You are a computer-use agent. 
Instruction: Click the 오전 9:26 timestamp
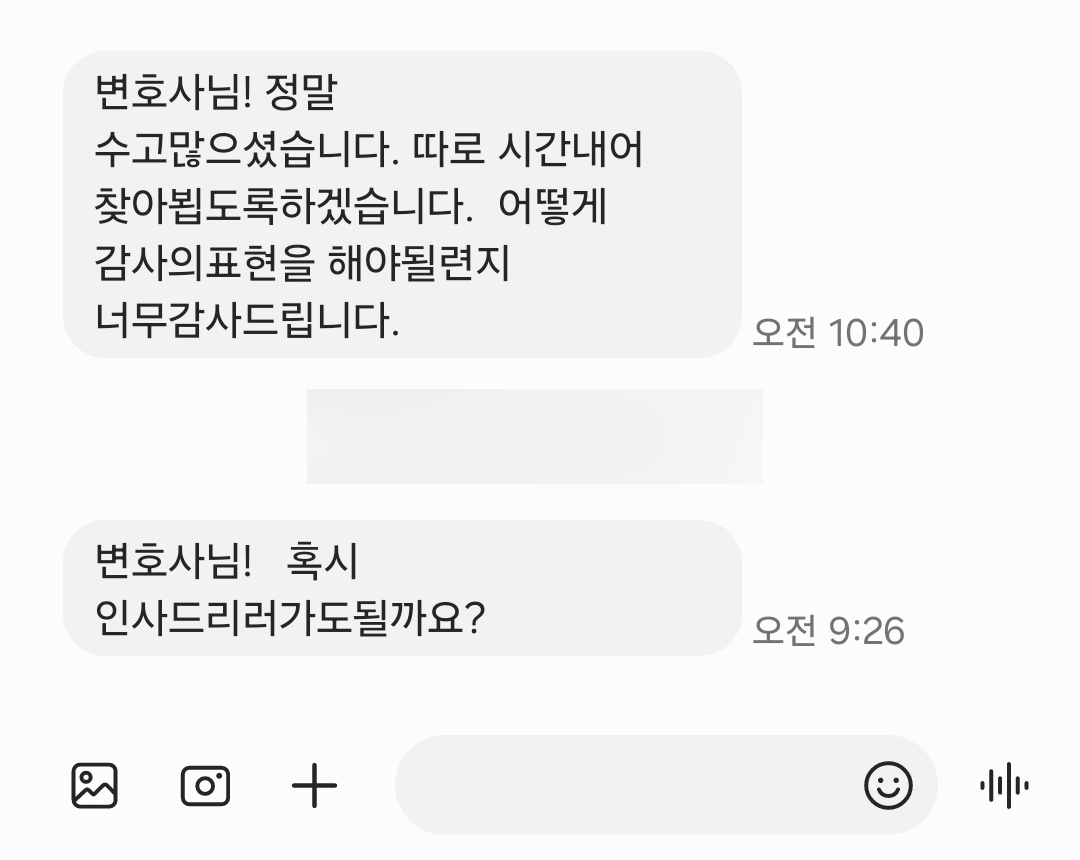click(828, 631)
